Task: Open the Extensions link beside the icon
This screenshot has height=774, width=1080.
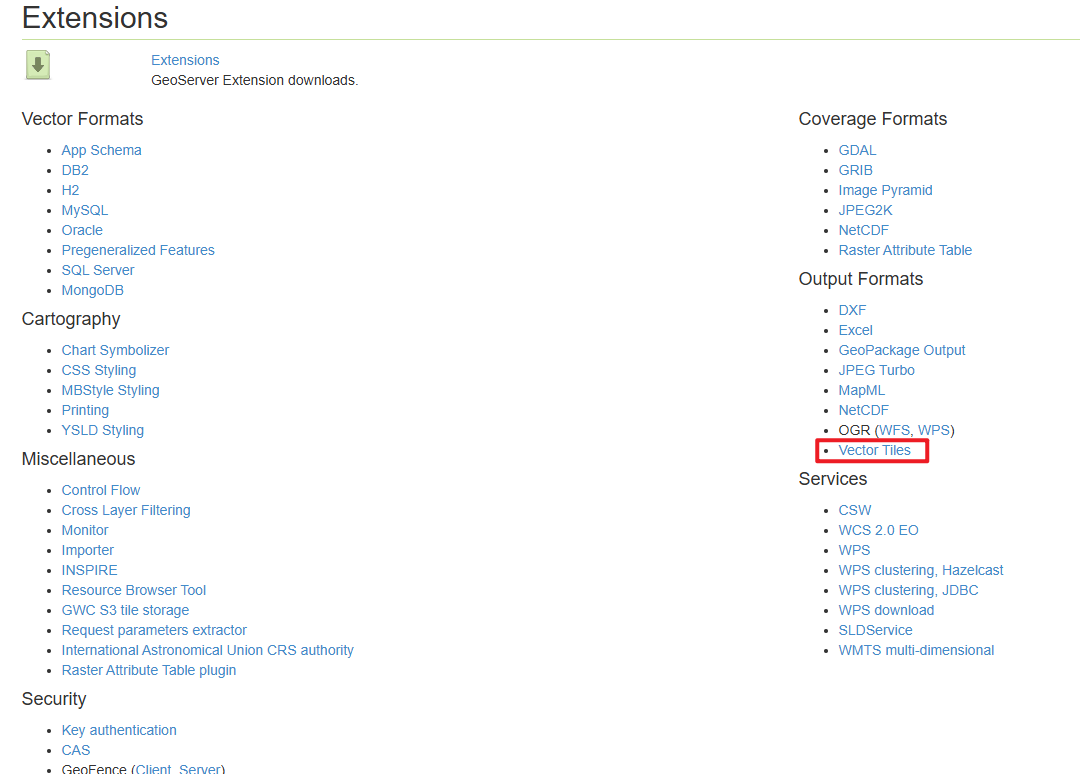Action: click(185, 60)
